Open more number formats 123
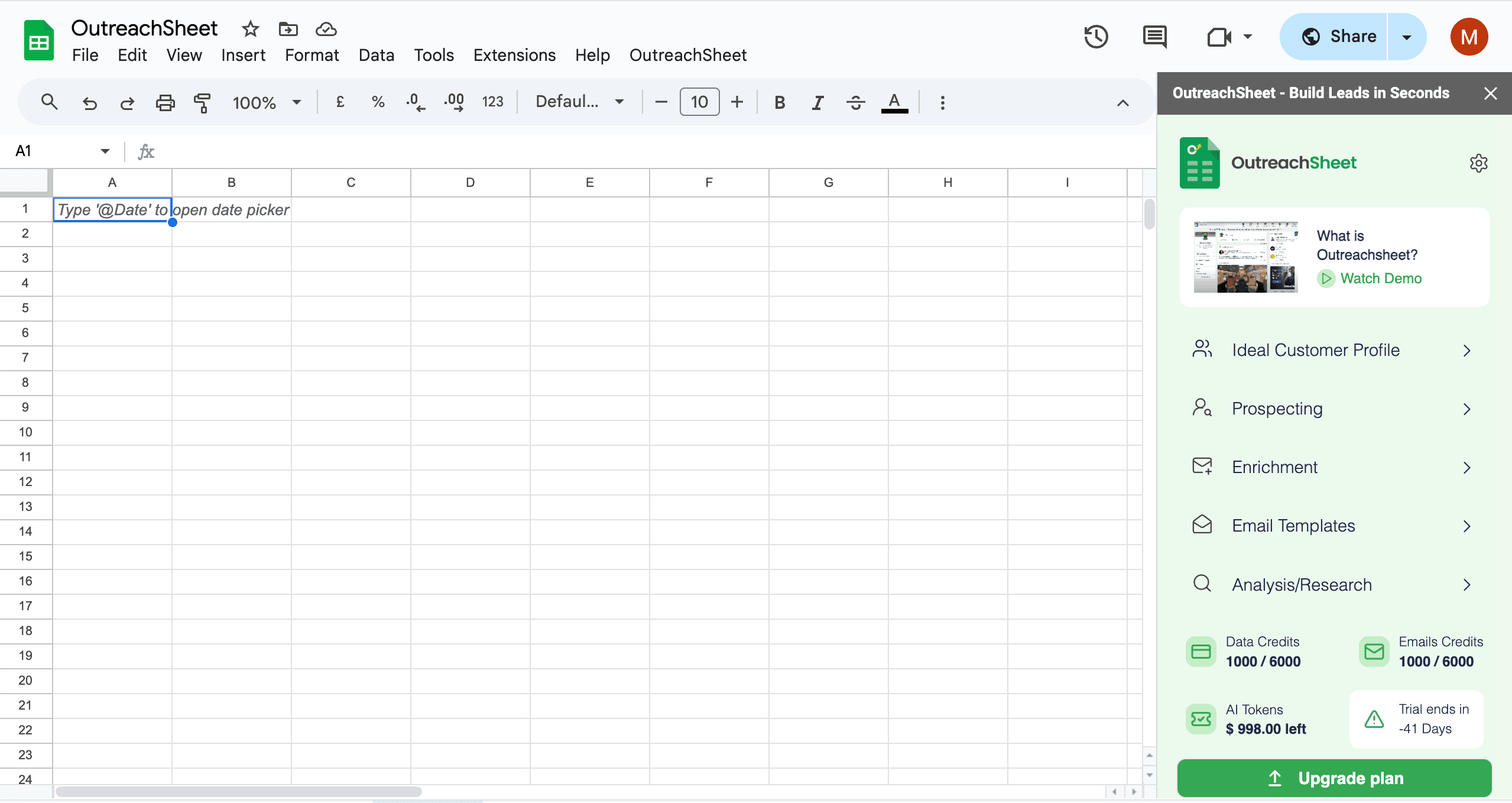1512x803 pixels. click(x=492, y=102)
